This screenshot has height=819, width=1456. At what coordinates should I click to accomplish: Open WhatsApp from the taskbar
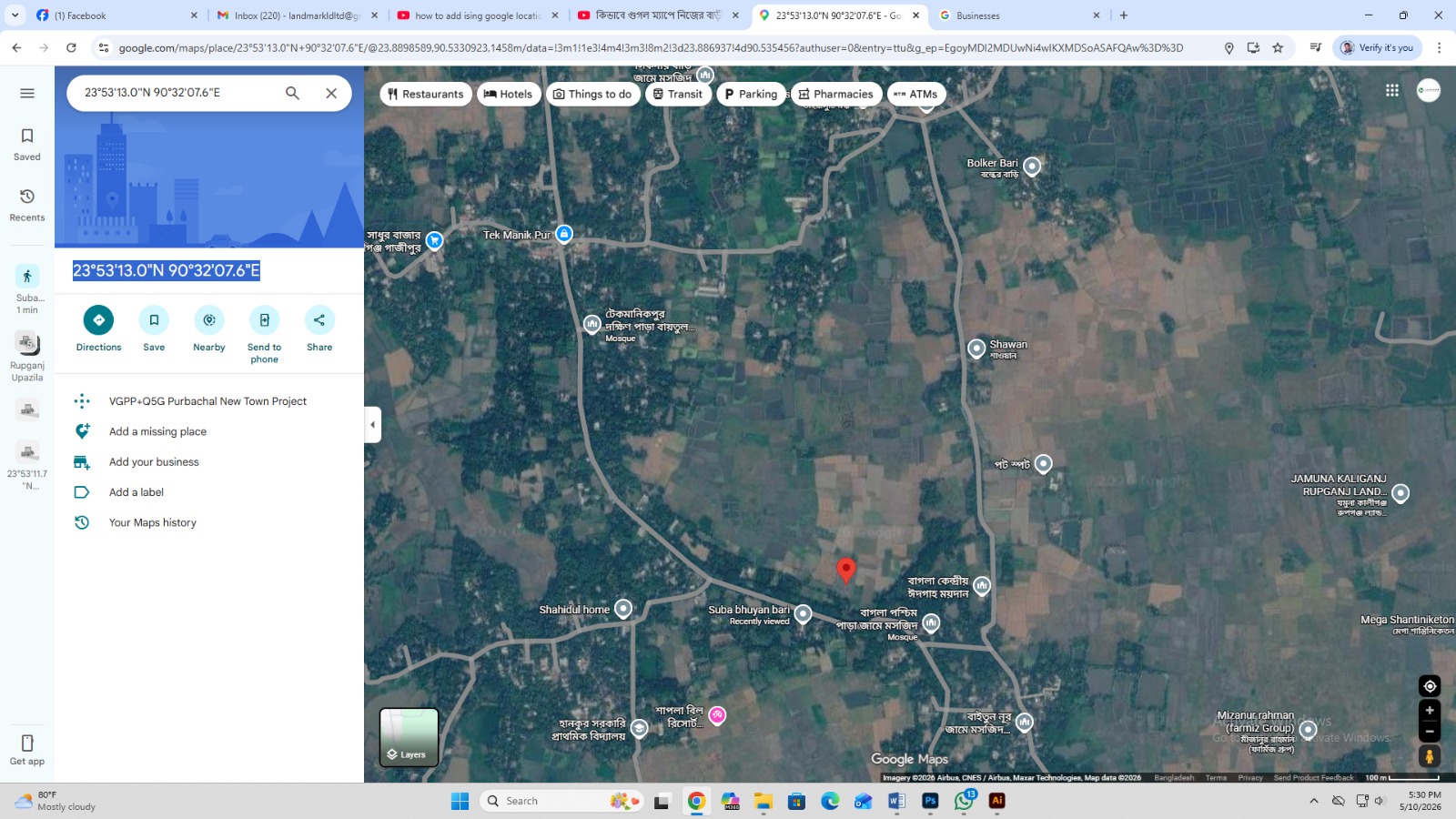click(x=964, y=801)
